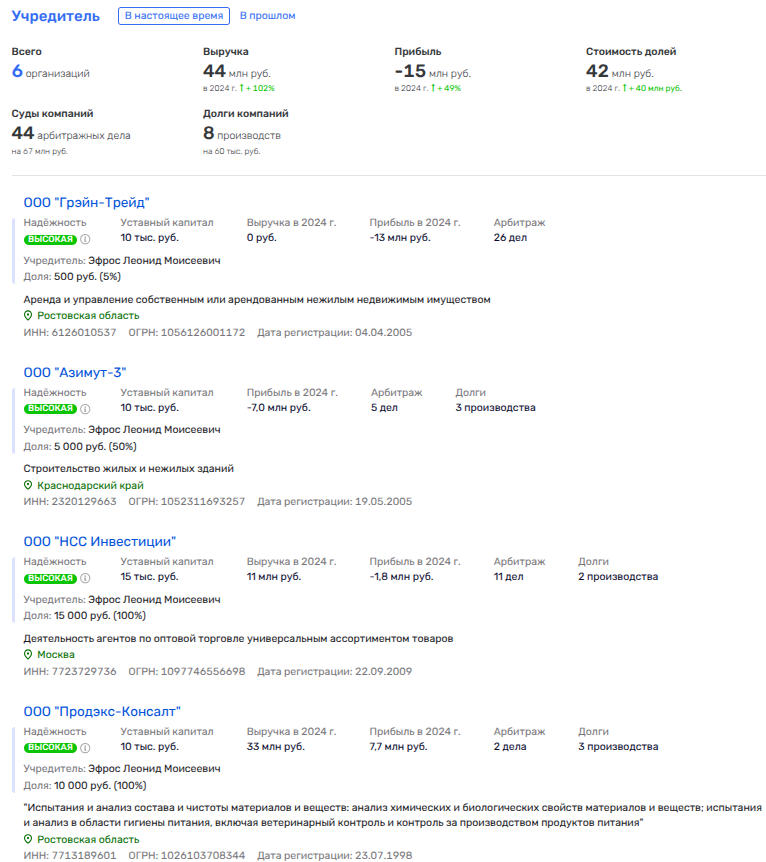Click the ВЫСОКАЯ badge under Грэйн-Трейд
766x862 pixels.
coord(50,239)
